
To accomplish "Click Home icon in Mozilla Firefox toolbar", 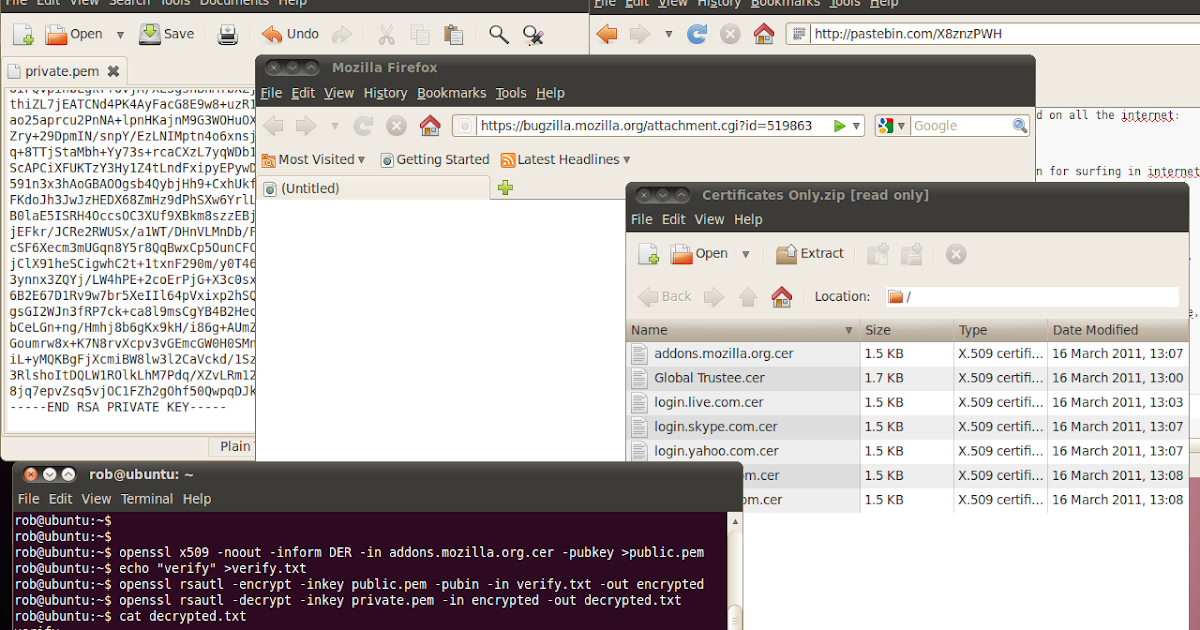I will (x=430, y=126).
